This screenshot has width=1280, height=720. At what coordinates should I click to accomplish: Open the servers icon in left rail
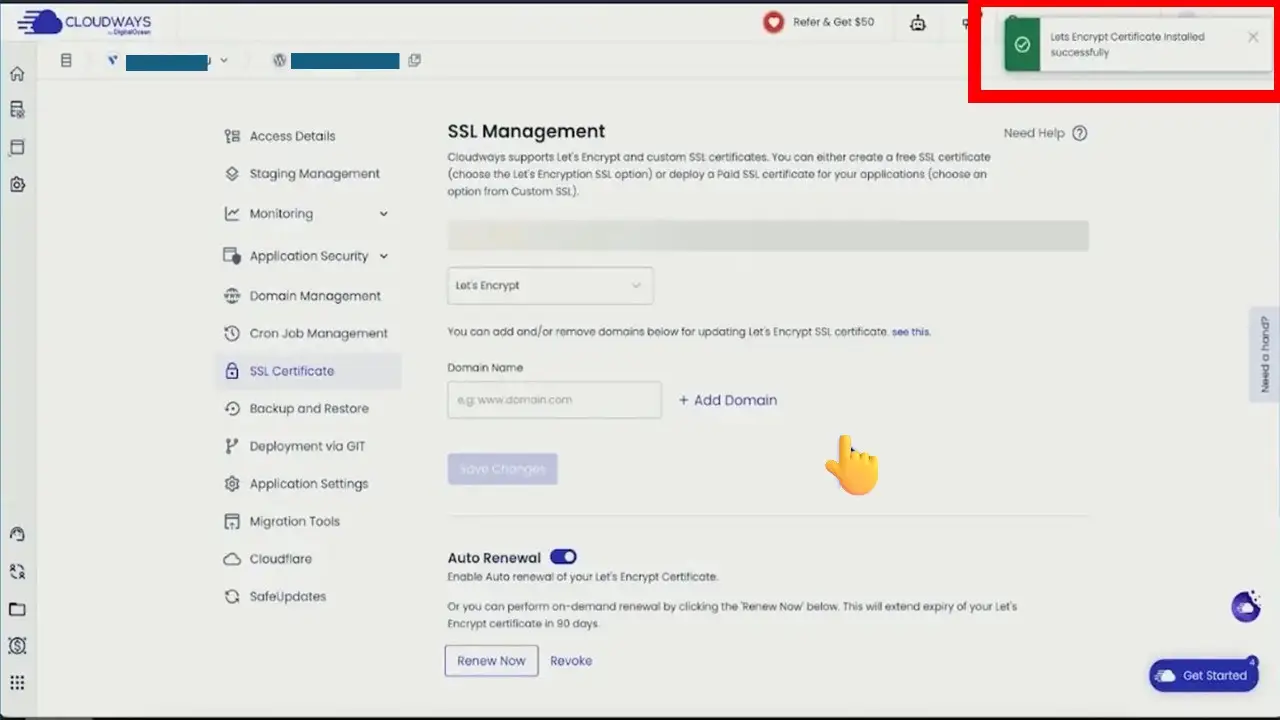17,110
